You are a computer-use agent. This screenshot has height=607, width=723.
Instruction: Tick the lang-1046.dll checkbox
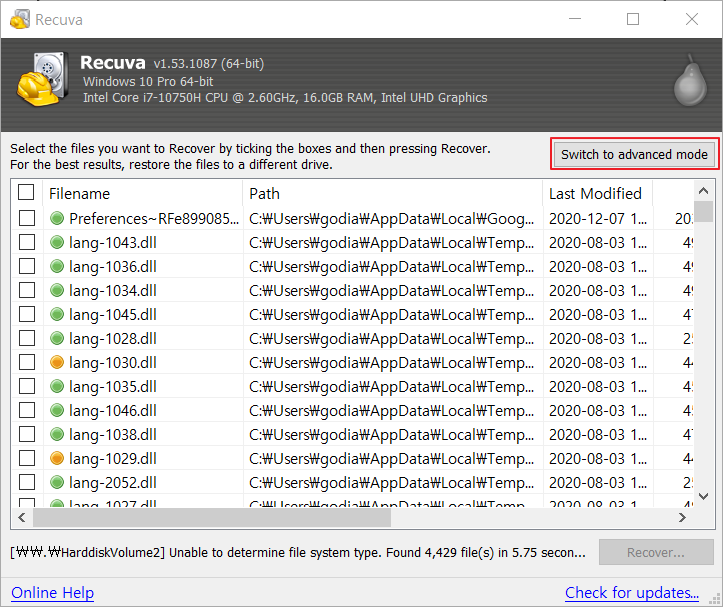pyautogui.click(x=27, y=410)
